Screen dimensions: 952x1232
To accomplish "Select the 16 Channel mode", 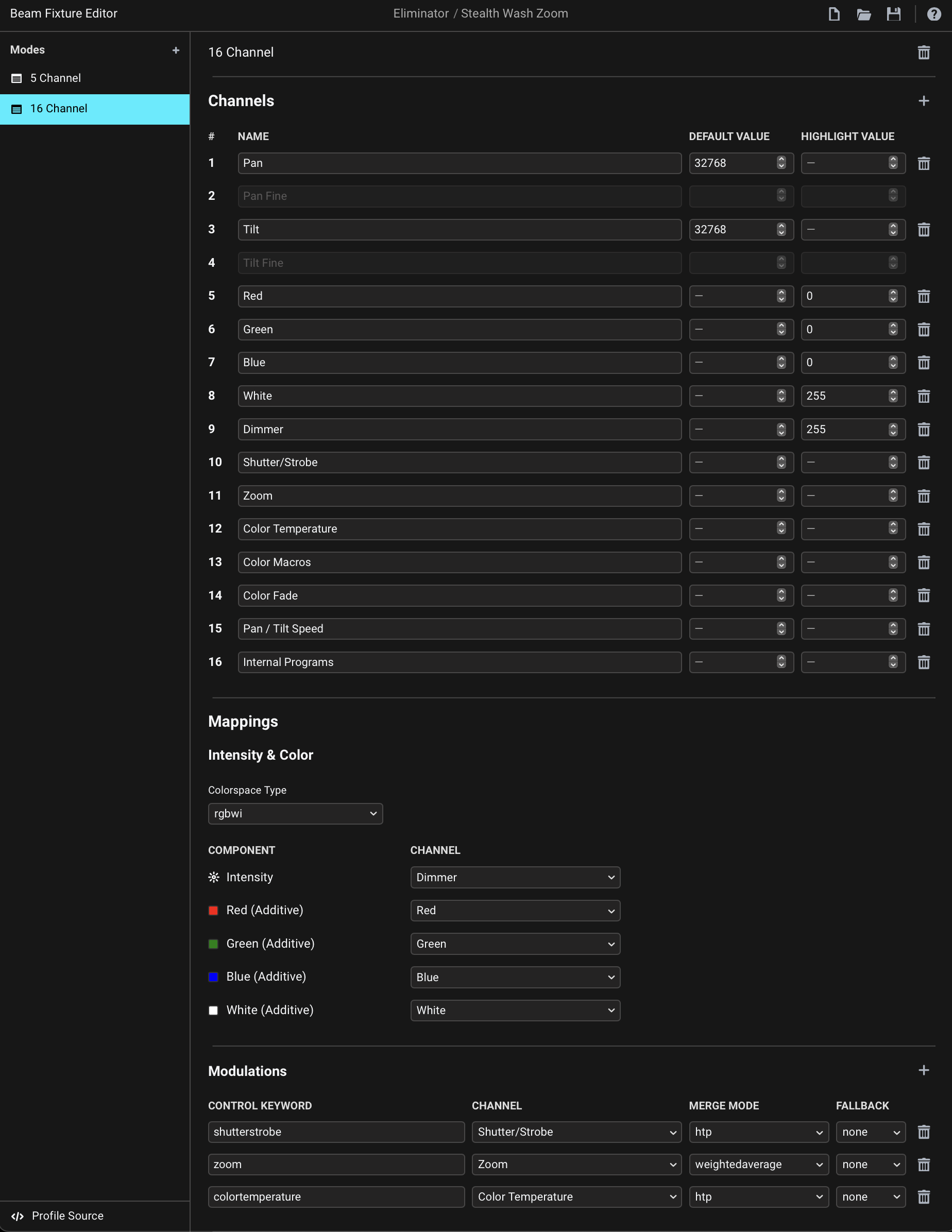I will 59,109.
